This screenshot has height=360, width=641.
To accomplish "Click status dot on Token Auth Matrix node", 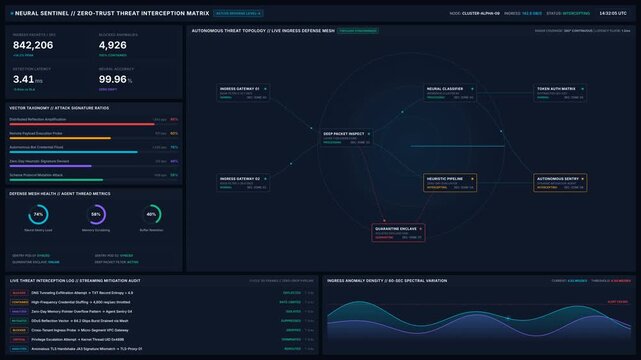I will 583,89.
